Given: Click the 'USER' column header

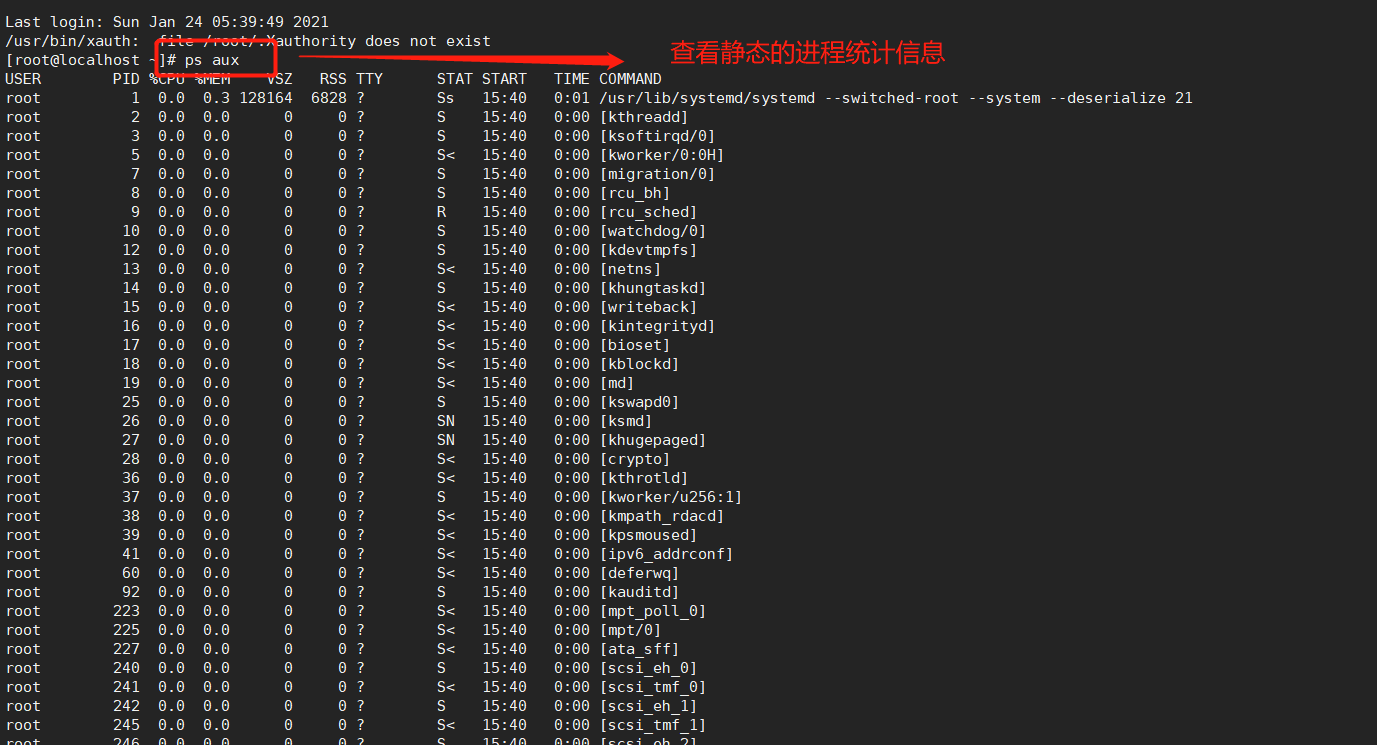Looking at the screenshot, I should pos(24,79).
